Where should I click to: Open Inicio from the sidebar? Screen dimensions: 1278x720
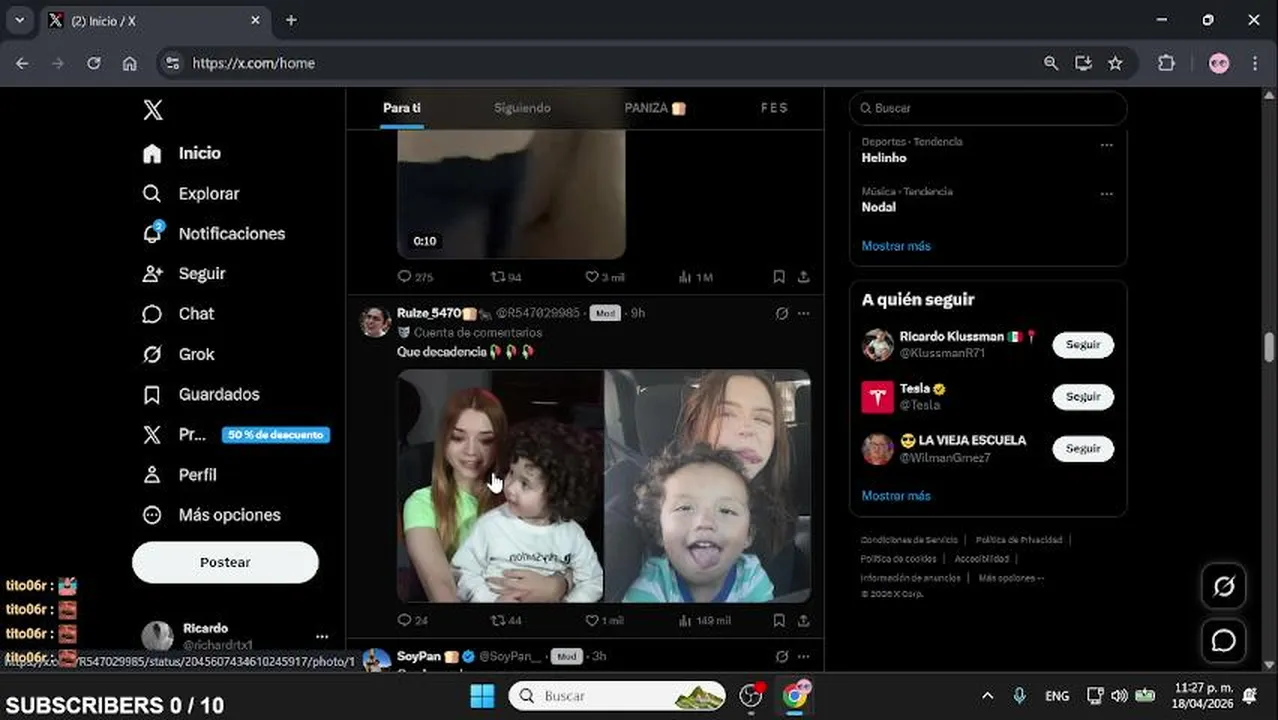click(182, 153)
